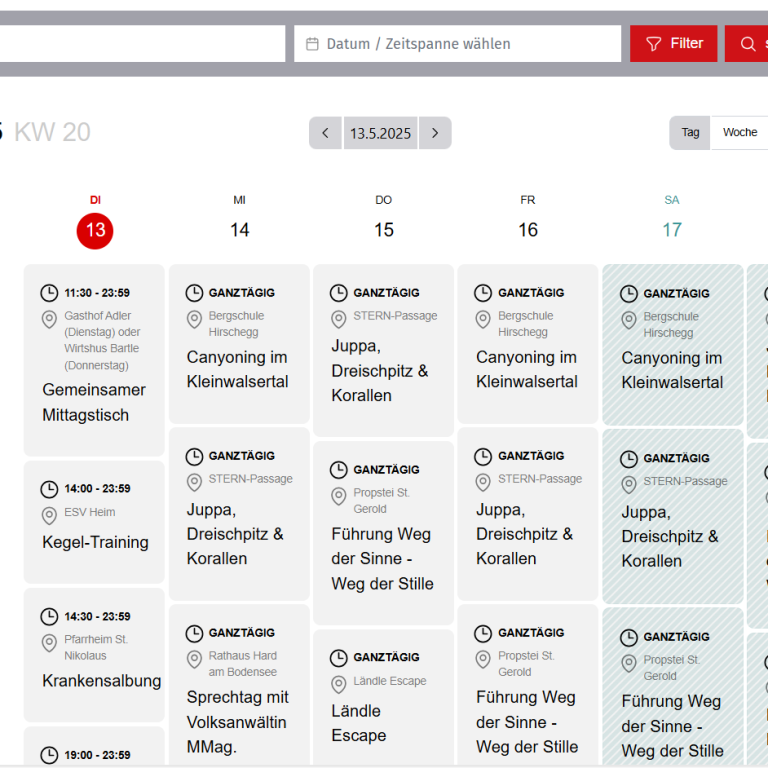Open Wednesday's Canyoning im Kleinwalsertal event
The image size is (768, 768).
237,369
